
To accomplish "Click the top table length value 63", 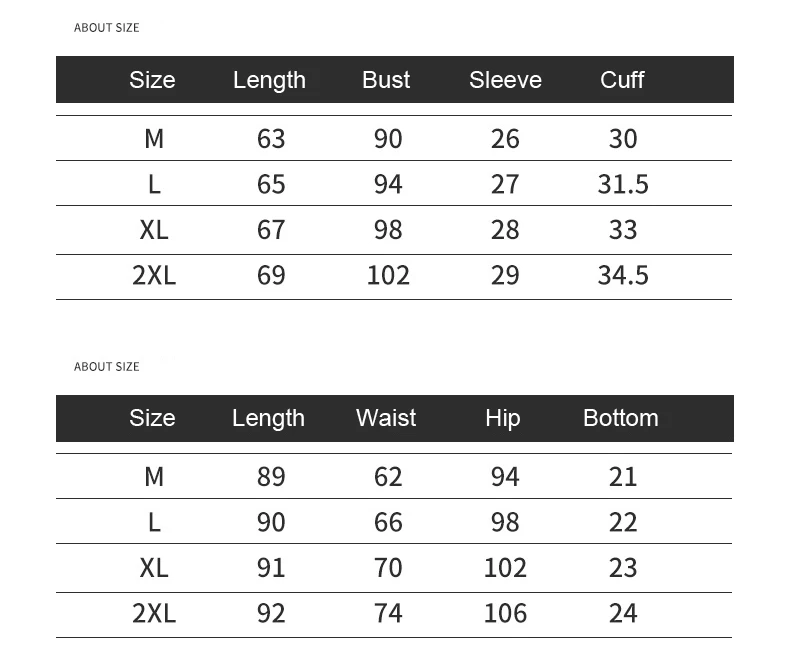I will (x=271, y=138).
